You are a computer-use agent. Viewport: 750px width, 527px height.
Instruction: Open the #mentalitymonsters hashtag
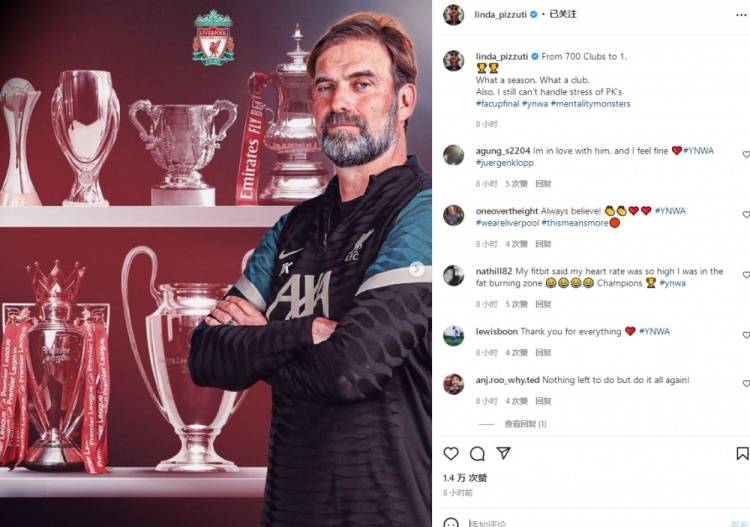[x=591, y=104]
